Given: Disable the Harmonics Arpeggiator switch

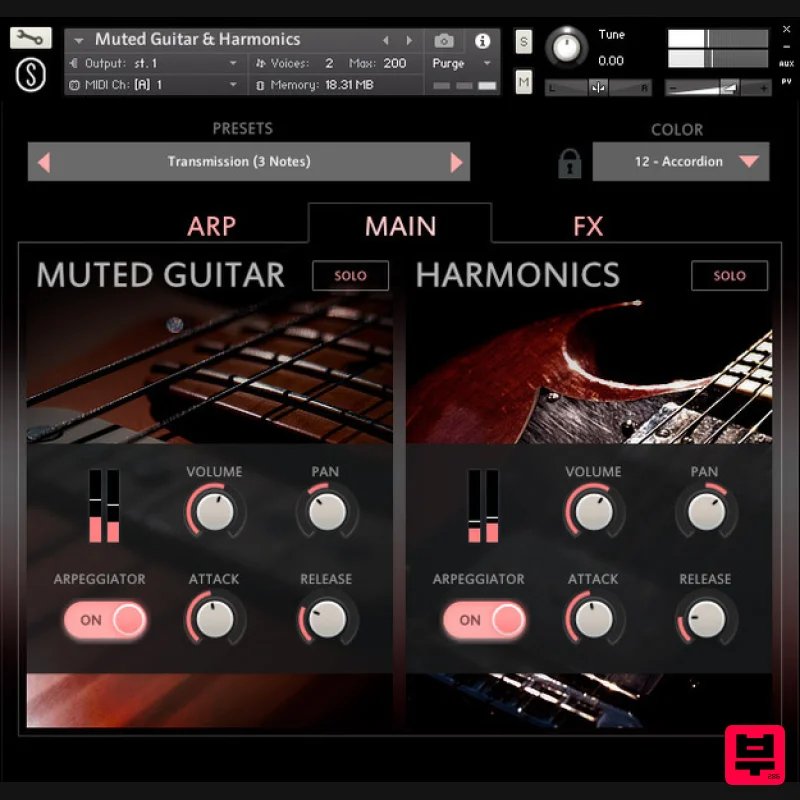Looking at the screenshot, I should (484, 620).
